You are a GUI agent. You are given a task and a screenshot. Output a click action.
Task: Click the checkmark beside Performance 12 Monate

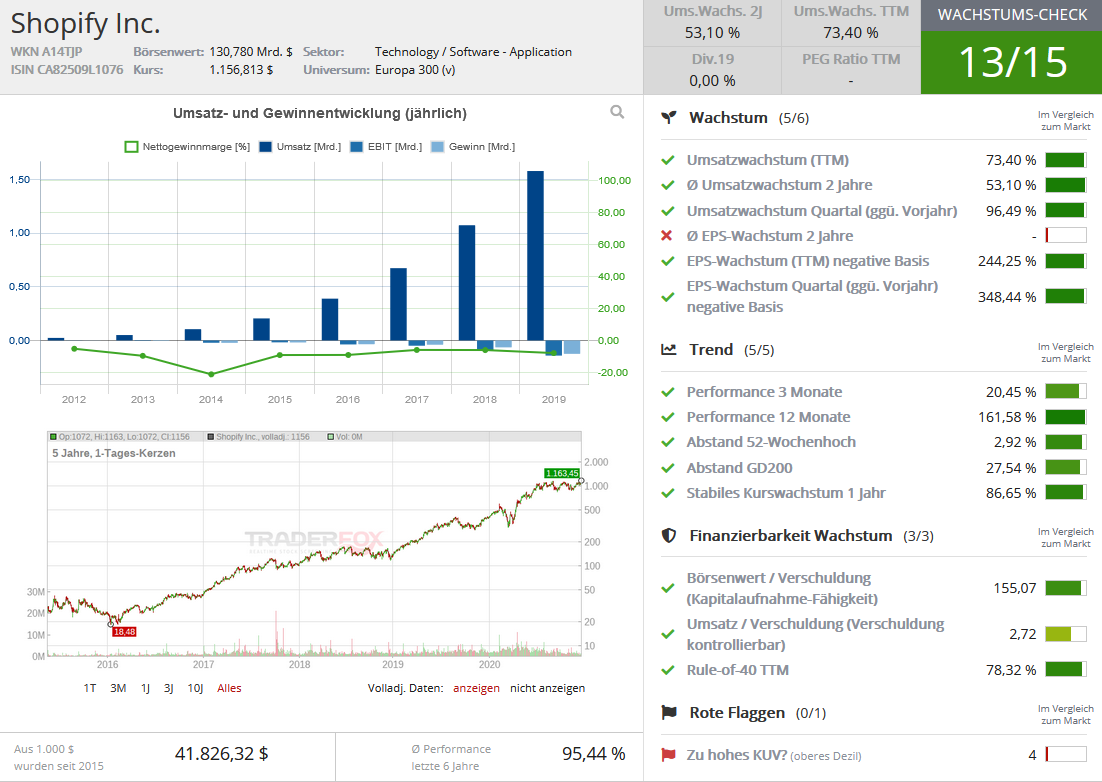click(x=668, y=417)
